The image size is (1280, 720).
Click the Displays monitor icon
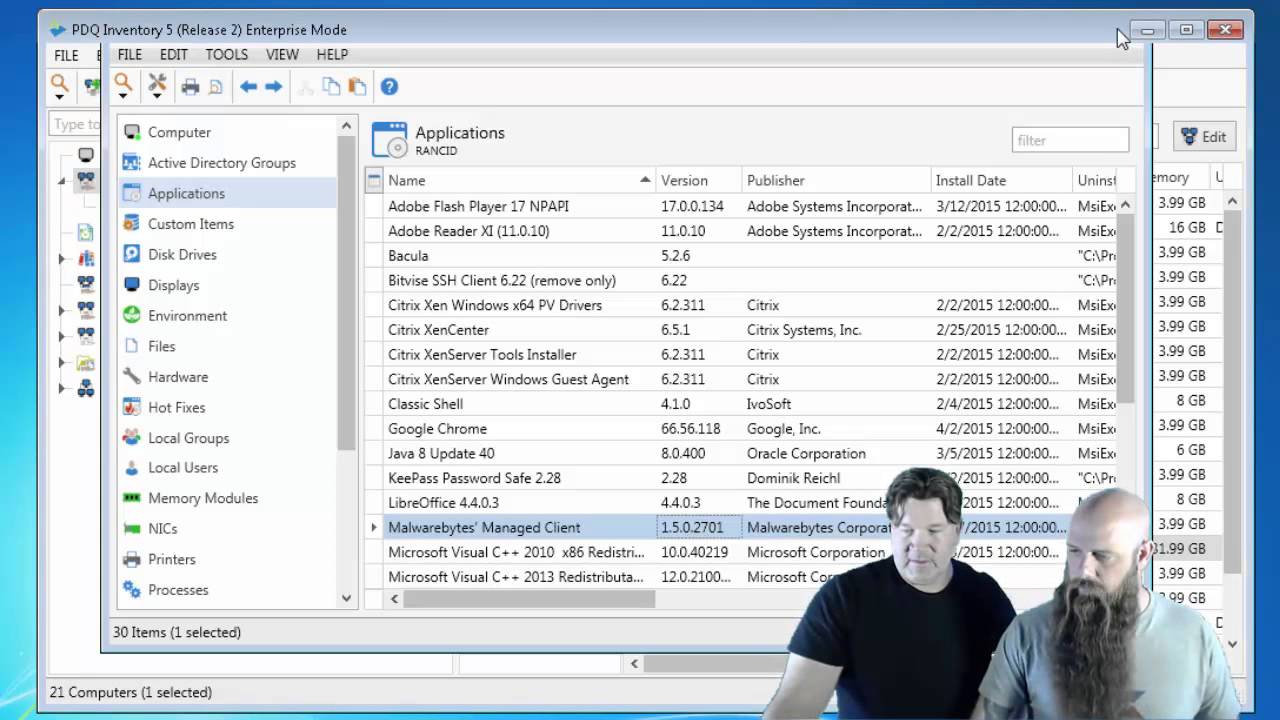click(131, 284)
